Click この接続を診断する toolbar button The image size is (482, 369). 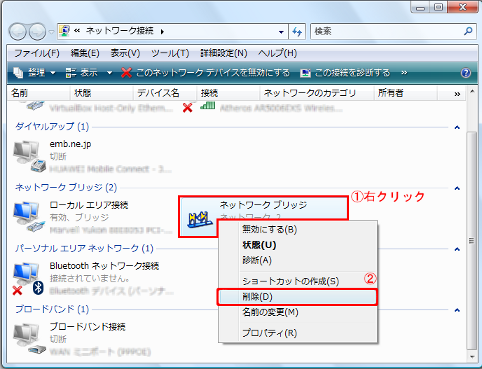(345, 73)
